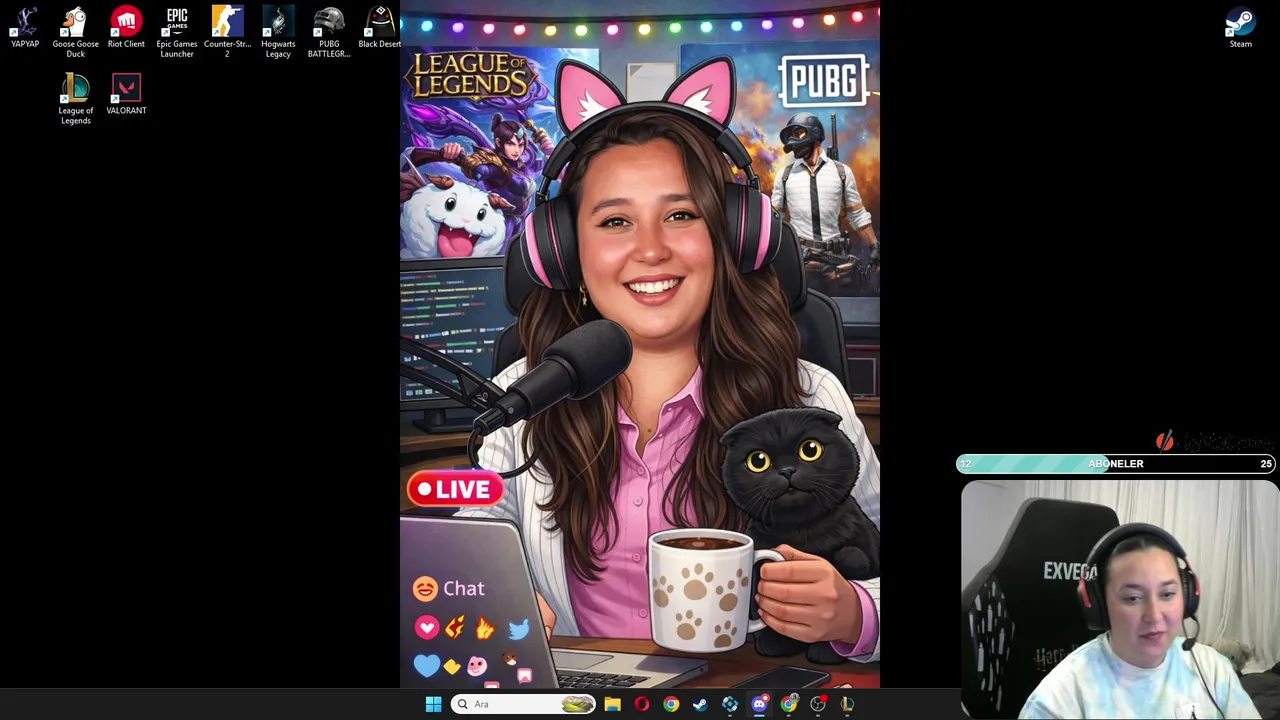
Task: Open the Goose Goose Duck shortcut
Action: [76, 32]
